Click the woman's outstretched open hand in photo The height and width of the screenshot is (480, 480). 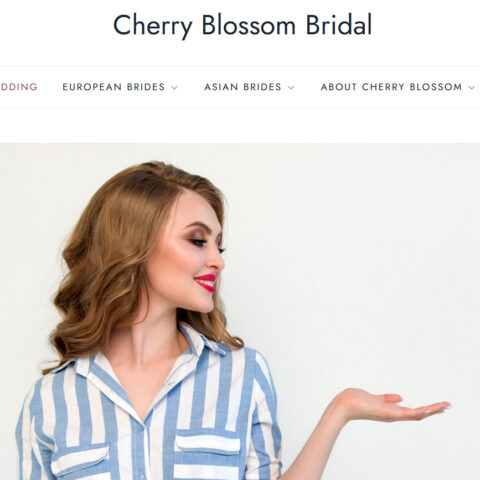[395, 405]
